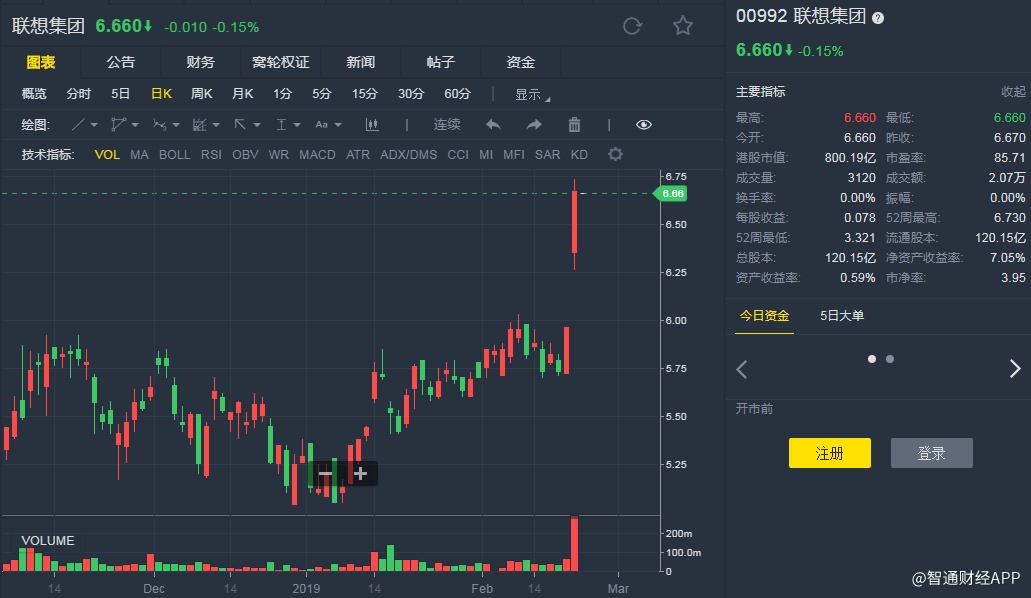Click the 登录 login button
Viewport: 1031px width, 598px height.
pyautogui.click(x=931, y=453)
